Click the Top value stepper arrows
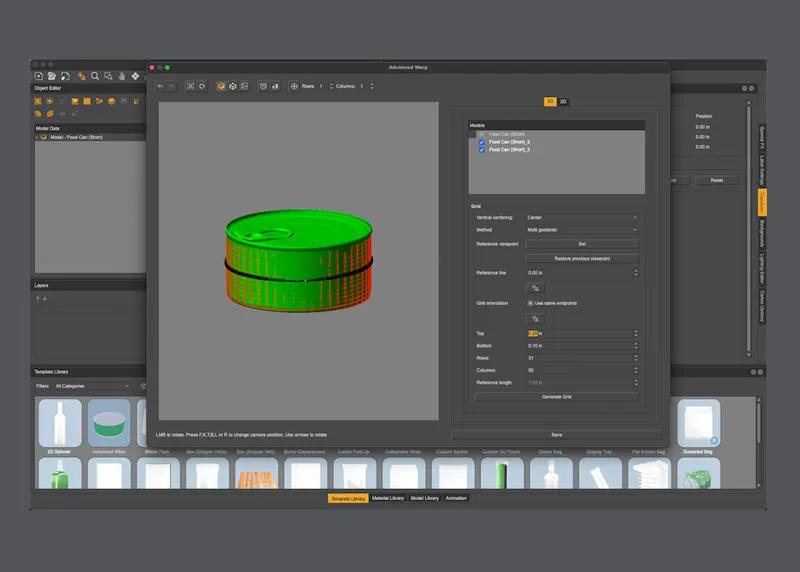 636,333
